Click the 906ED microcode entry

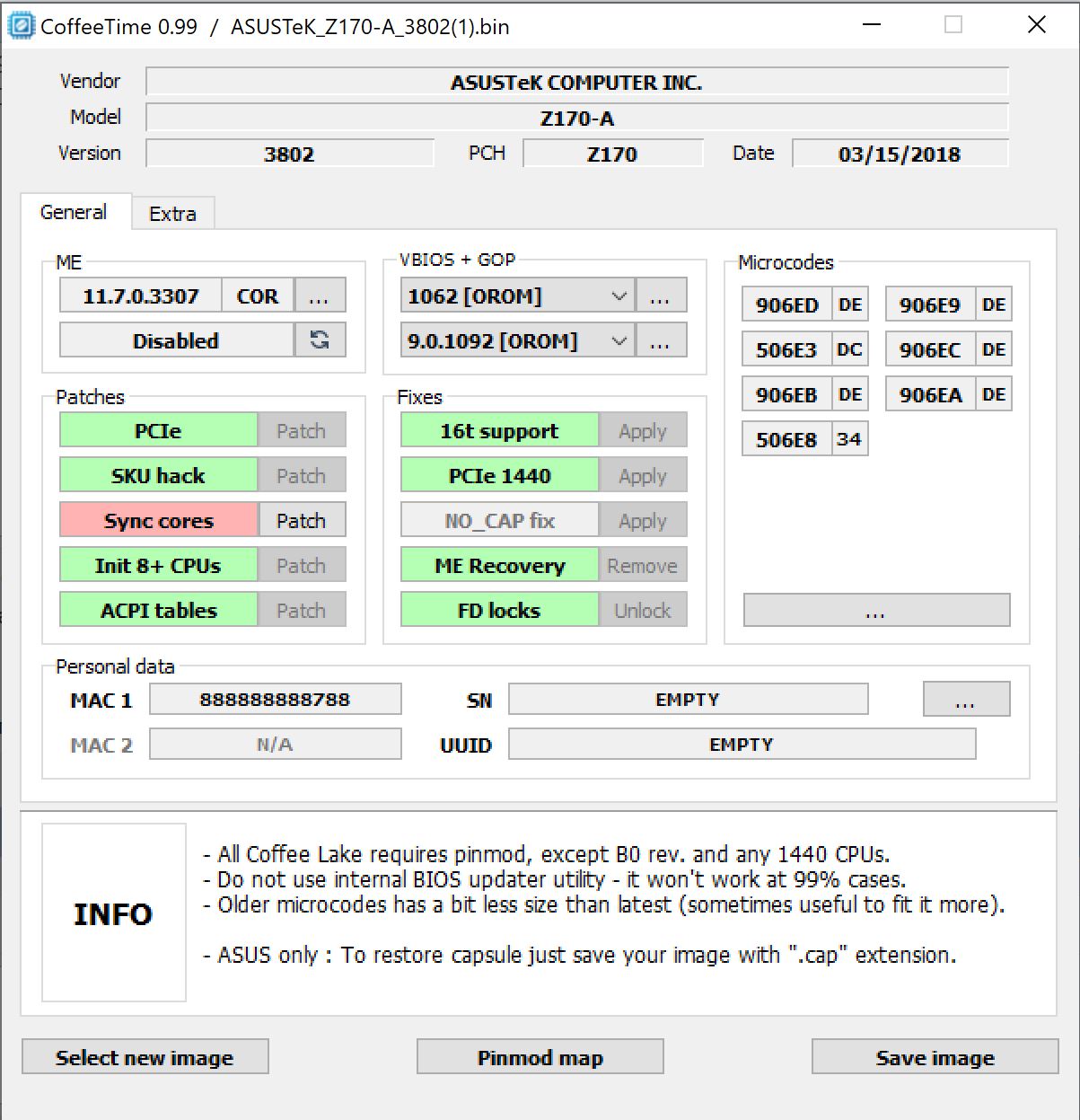point(787,304)
